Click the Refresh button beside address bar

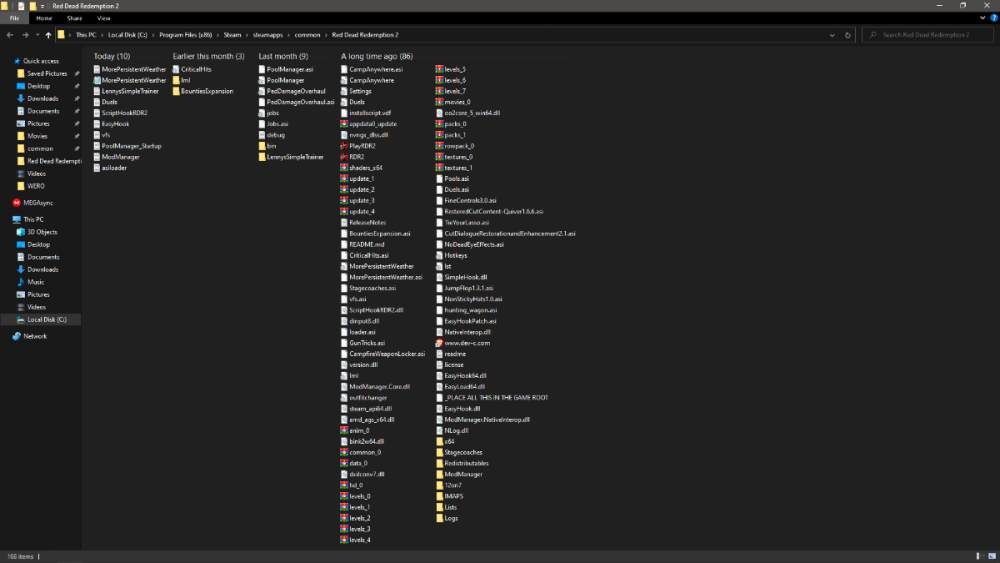coord(848,35)
